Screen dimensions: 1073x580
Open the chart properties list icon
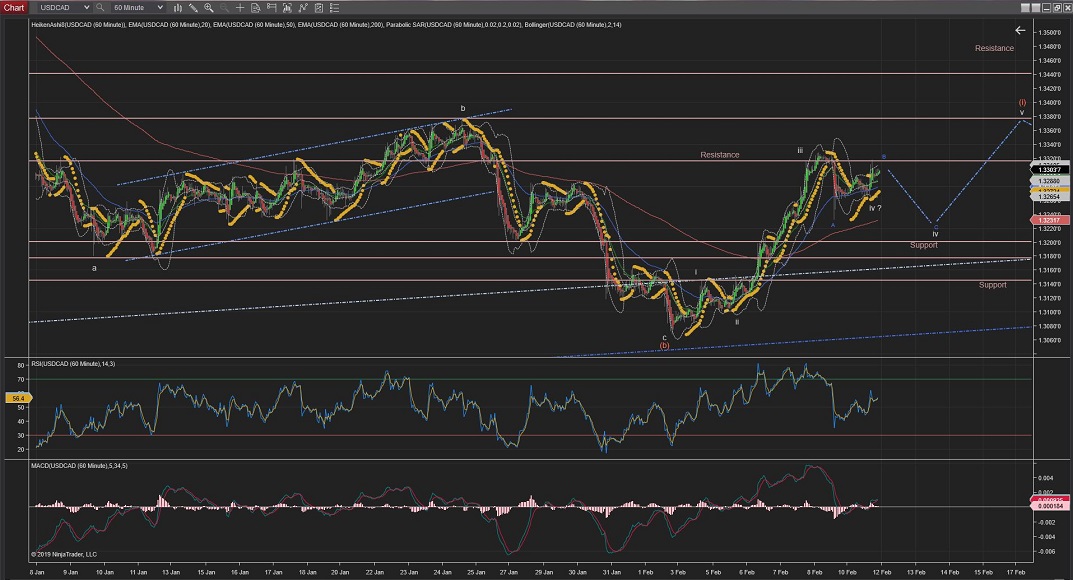pos(334,7)
